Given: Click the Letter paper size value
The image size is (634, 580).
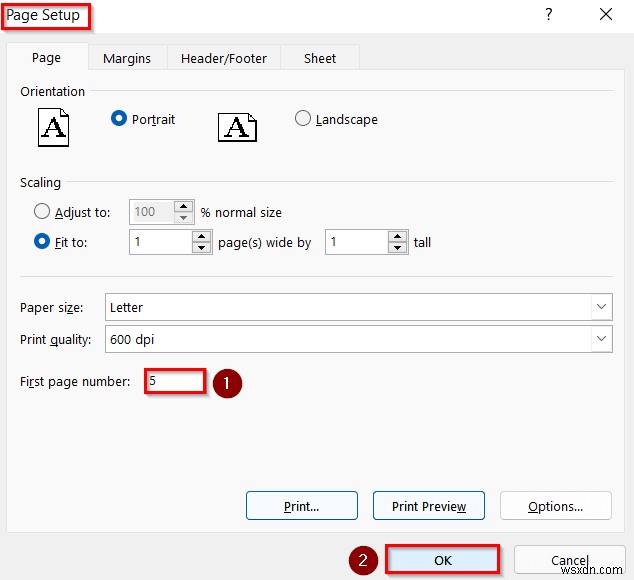Looking at the screenshot, I should pyautogui.click(x=126, y=307).
